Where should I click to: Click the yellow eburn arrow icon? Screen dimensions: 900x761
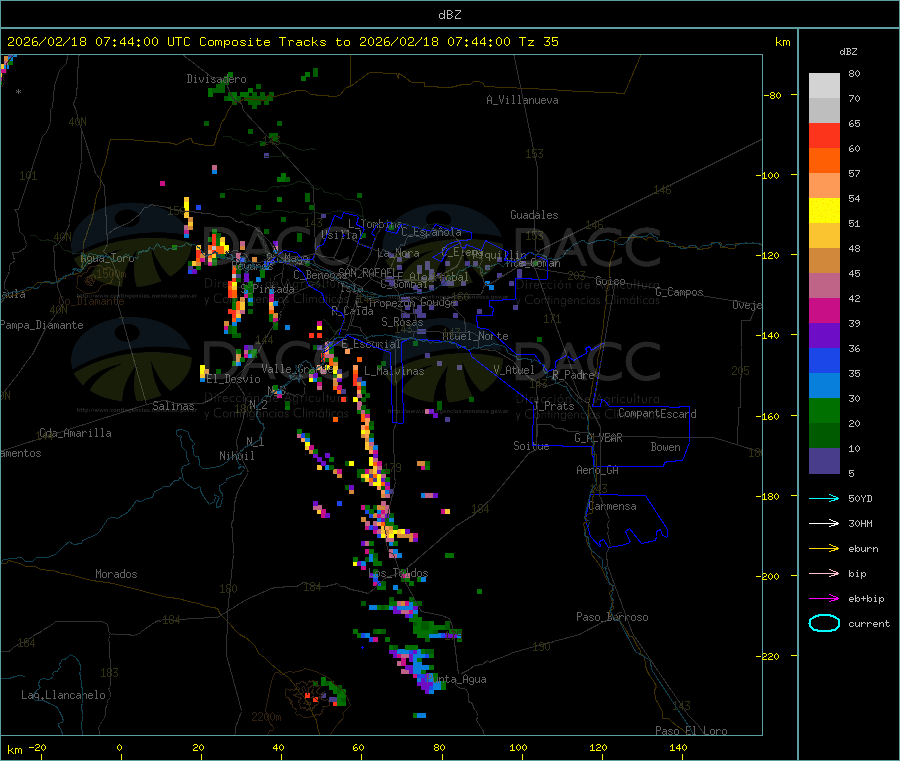[824, 549]
